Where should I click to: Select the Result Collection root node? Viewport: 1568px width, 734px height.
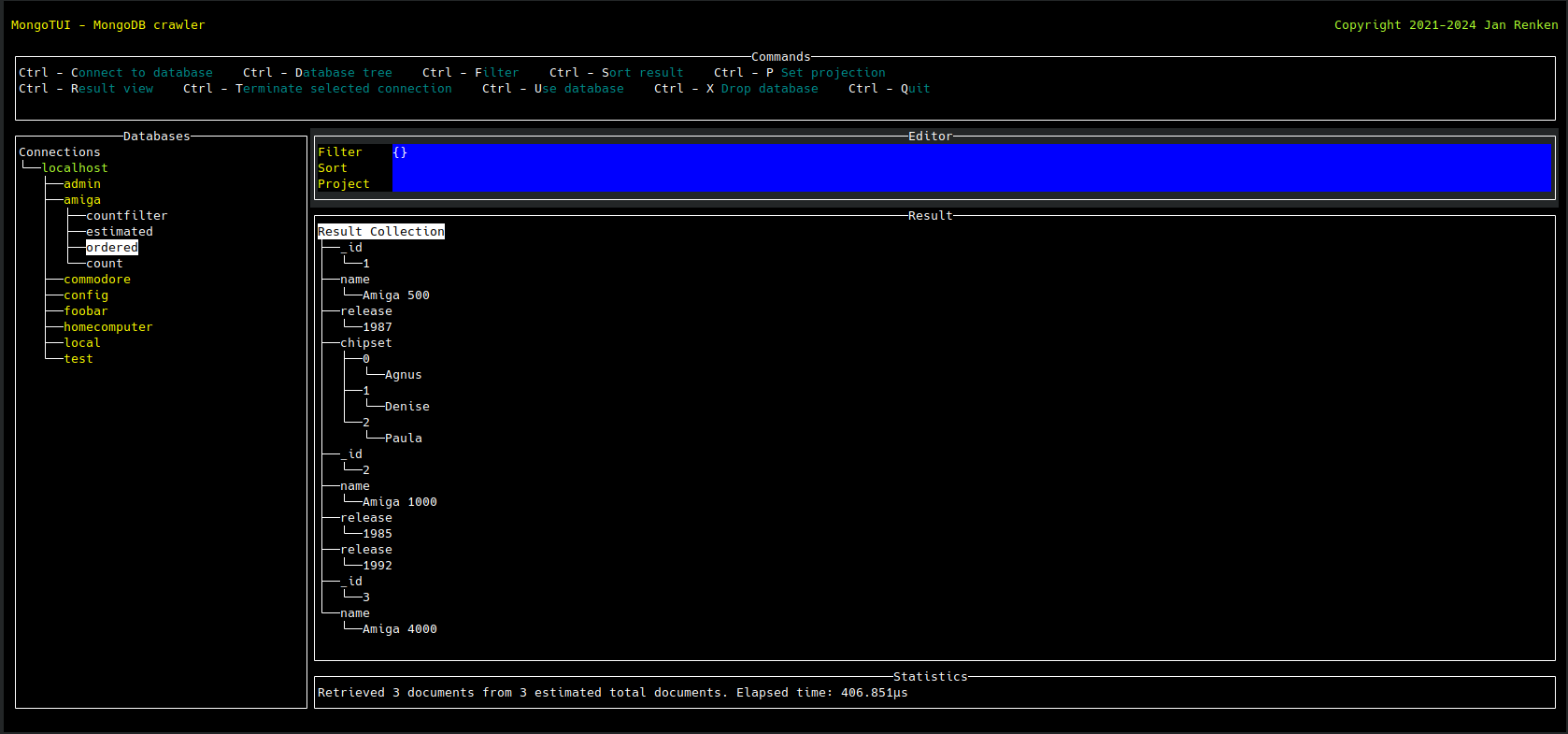pyautogui.click(x=381, y=232)
